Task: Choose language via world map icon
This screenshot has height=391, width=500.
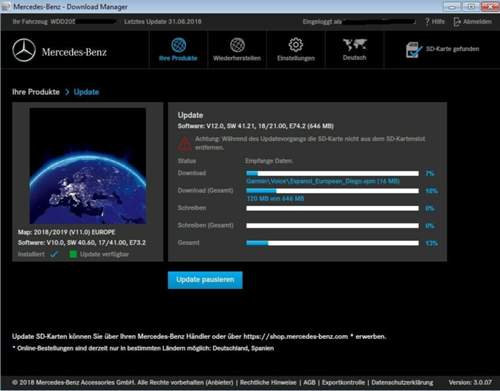Action: pyautogui.click(x=355, y=44)
